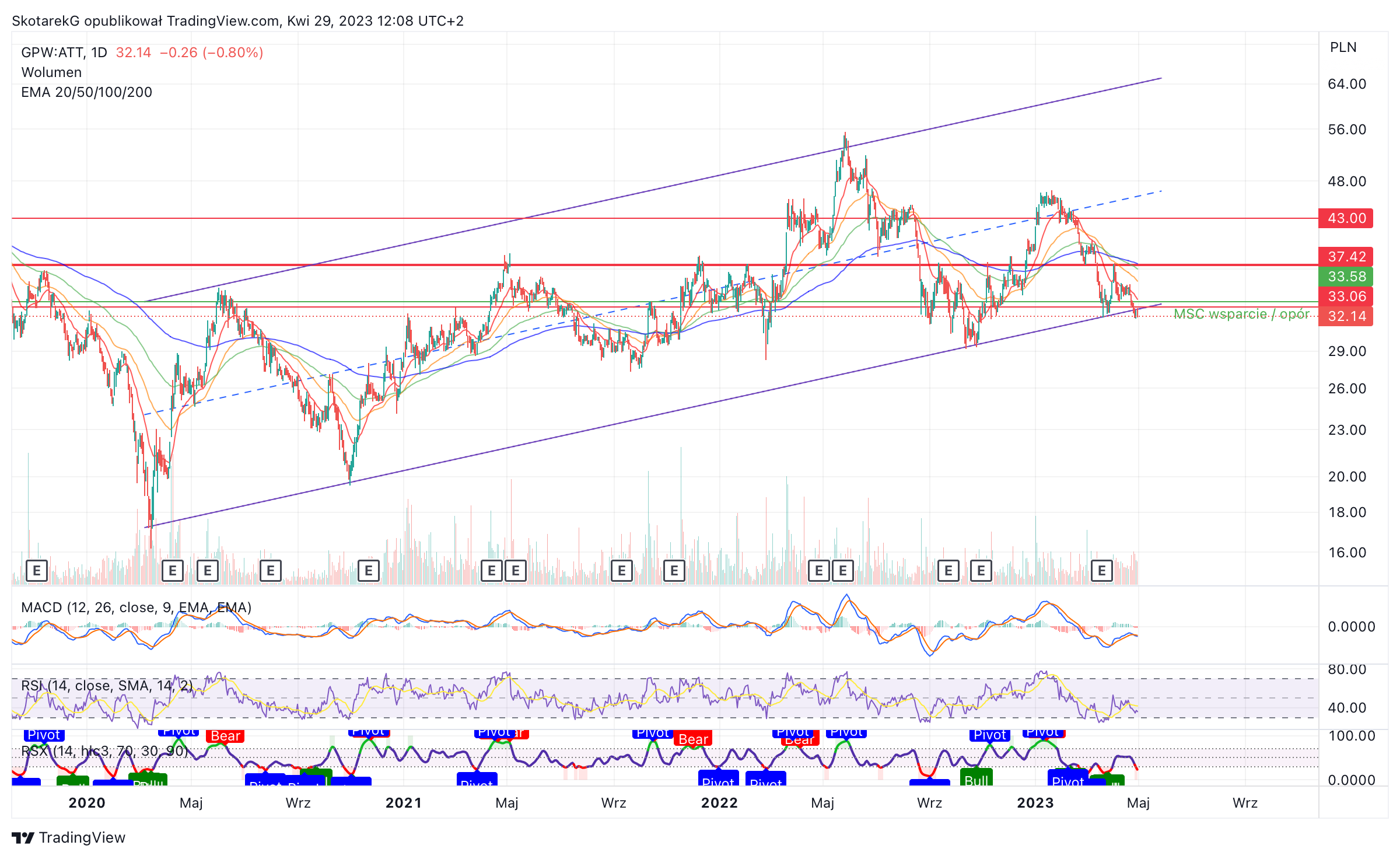Select the red 33.06 price label
Screen dimensions: 1400x859
pyautogui.click(x=1346, y=296)
